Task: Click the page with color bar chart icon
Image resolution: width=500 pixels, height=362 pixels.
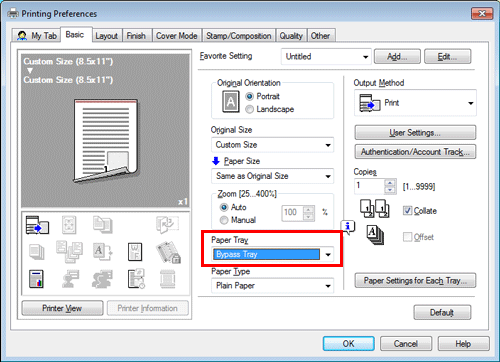Action: [36, 279]
